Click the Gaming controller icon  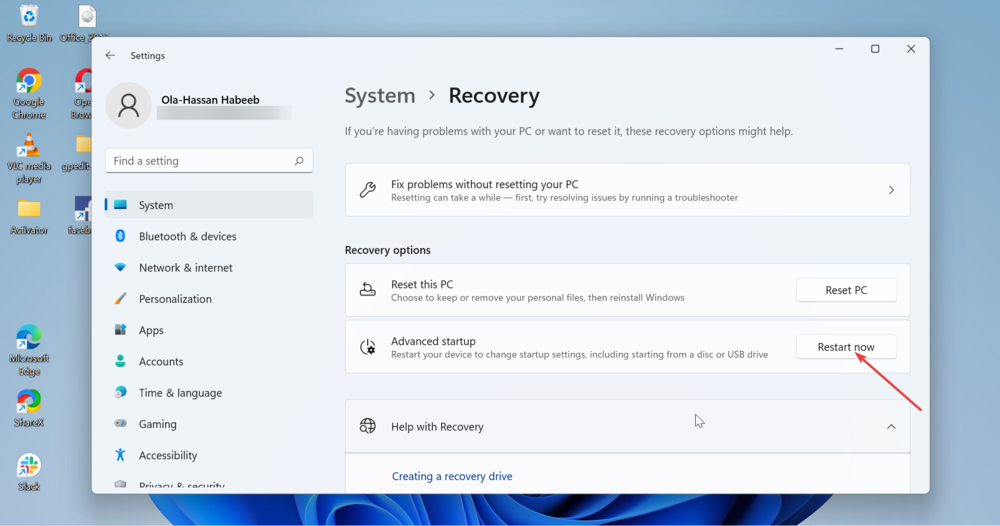tap(120, 423)
